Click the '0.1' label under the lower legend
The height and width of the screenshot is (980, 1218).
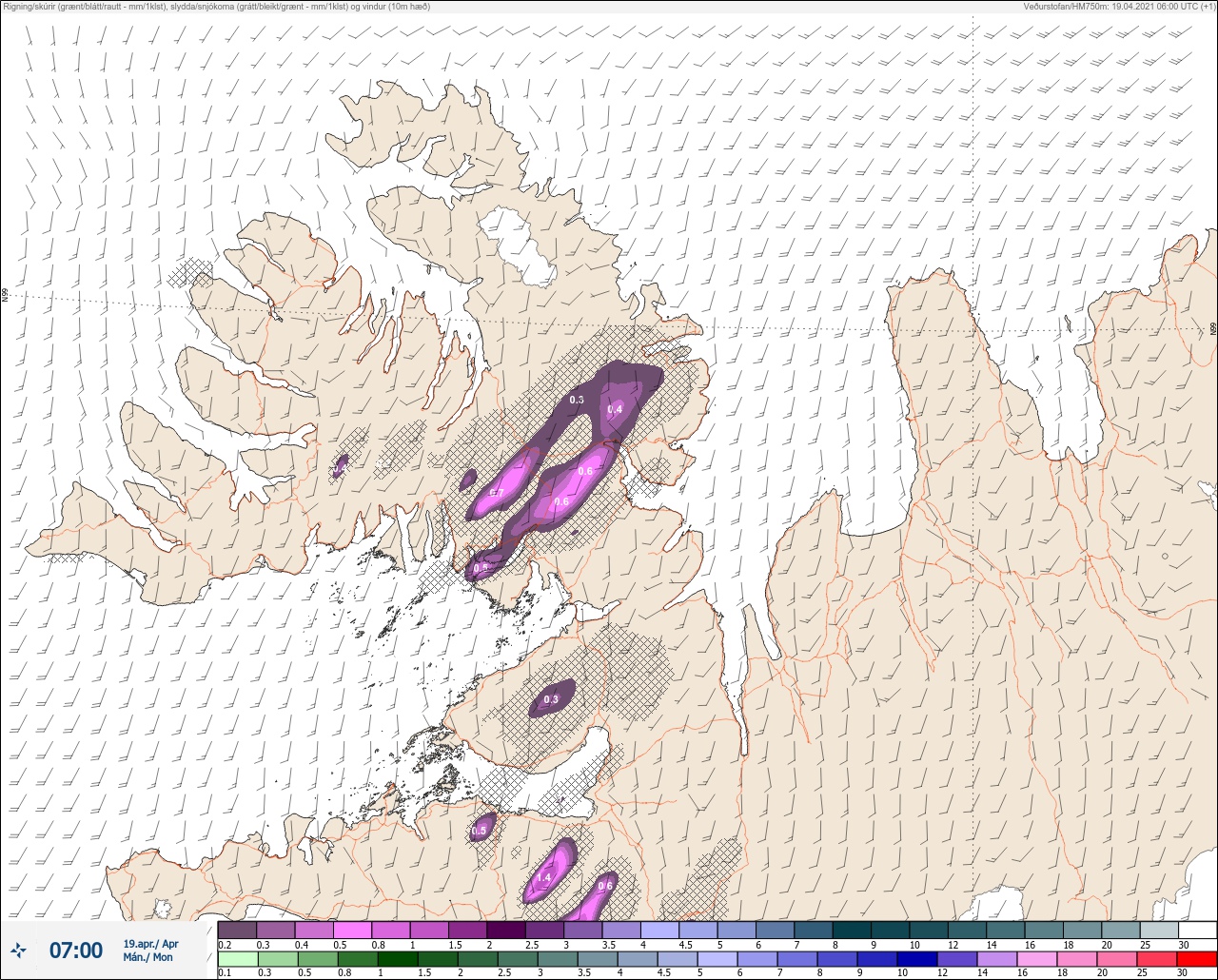pyautogui.click(x=225, y=972)
